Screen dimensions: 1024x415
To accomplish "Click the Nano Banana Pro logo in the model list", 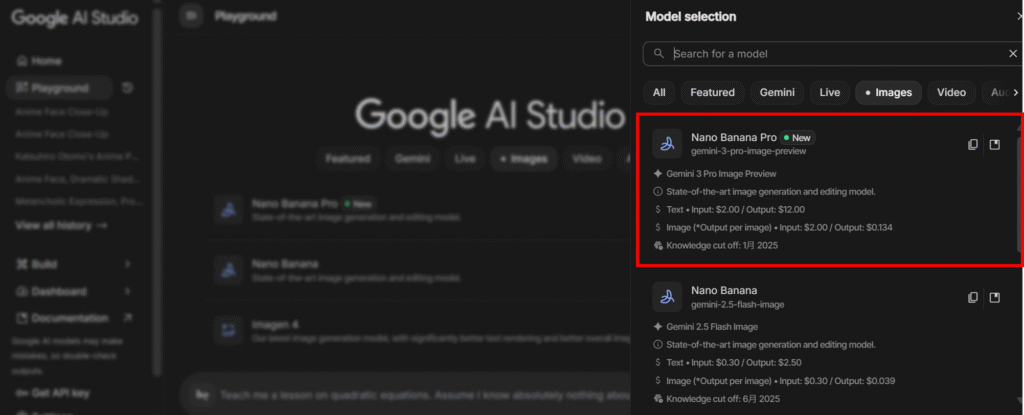I will [x=667, y=144].
